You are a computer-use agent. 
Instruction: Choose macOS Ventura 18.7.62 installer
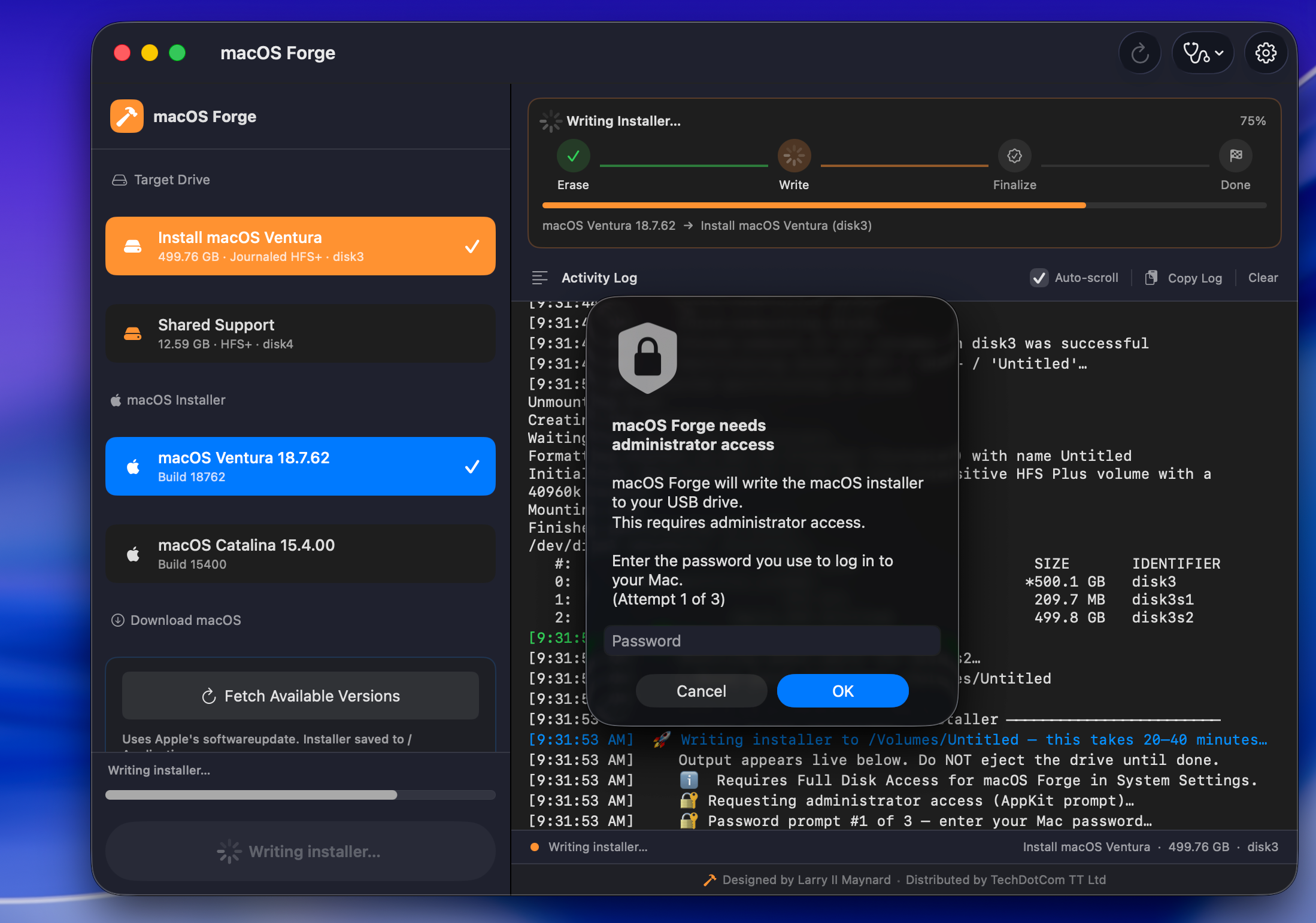click(x=301, y=466)
